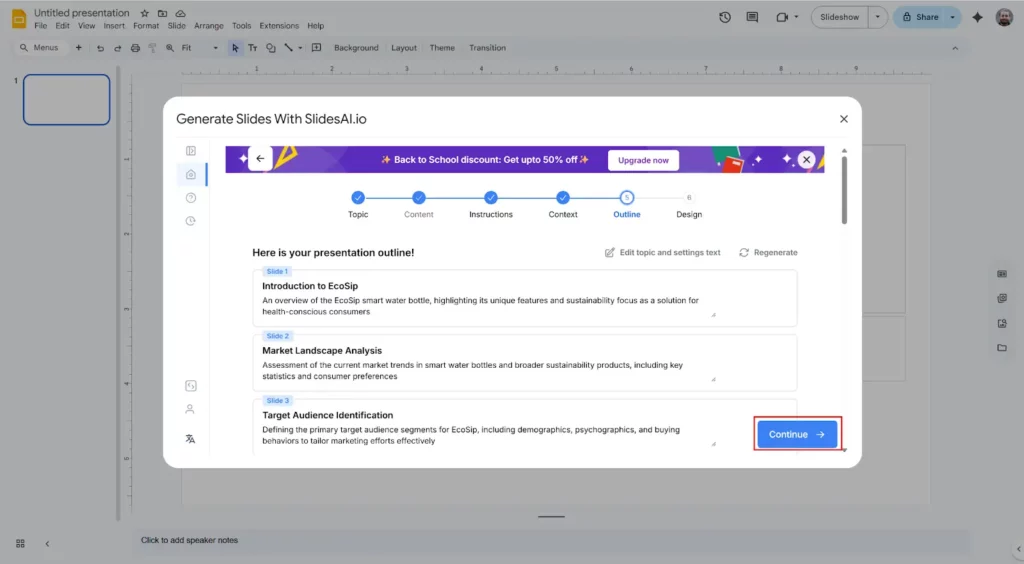Screen dimensions: 1024x564
Task: Toggle the SlidesAI sidebar panel collapse icon
Action: click(191, 151)
